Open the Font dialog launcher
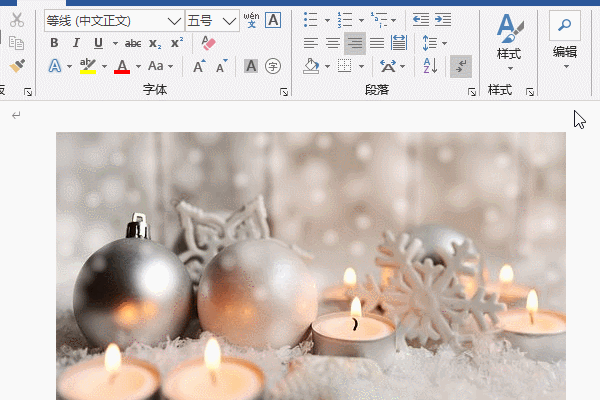The width and height of the screenshot is (600, 400). (x=284, y=92)
